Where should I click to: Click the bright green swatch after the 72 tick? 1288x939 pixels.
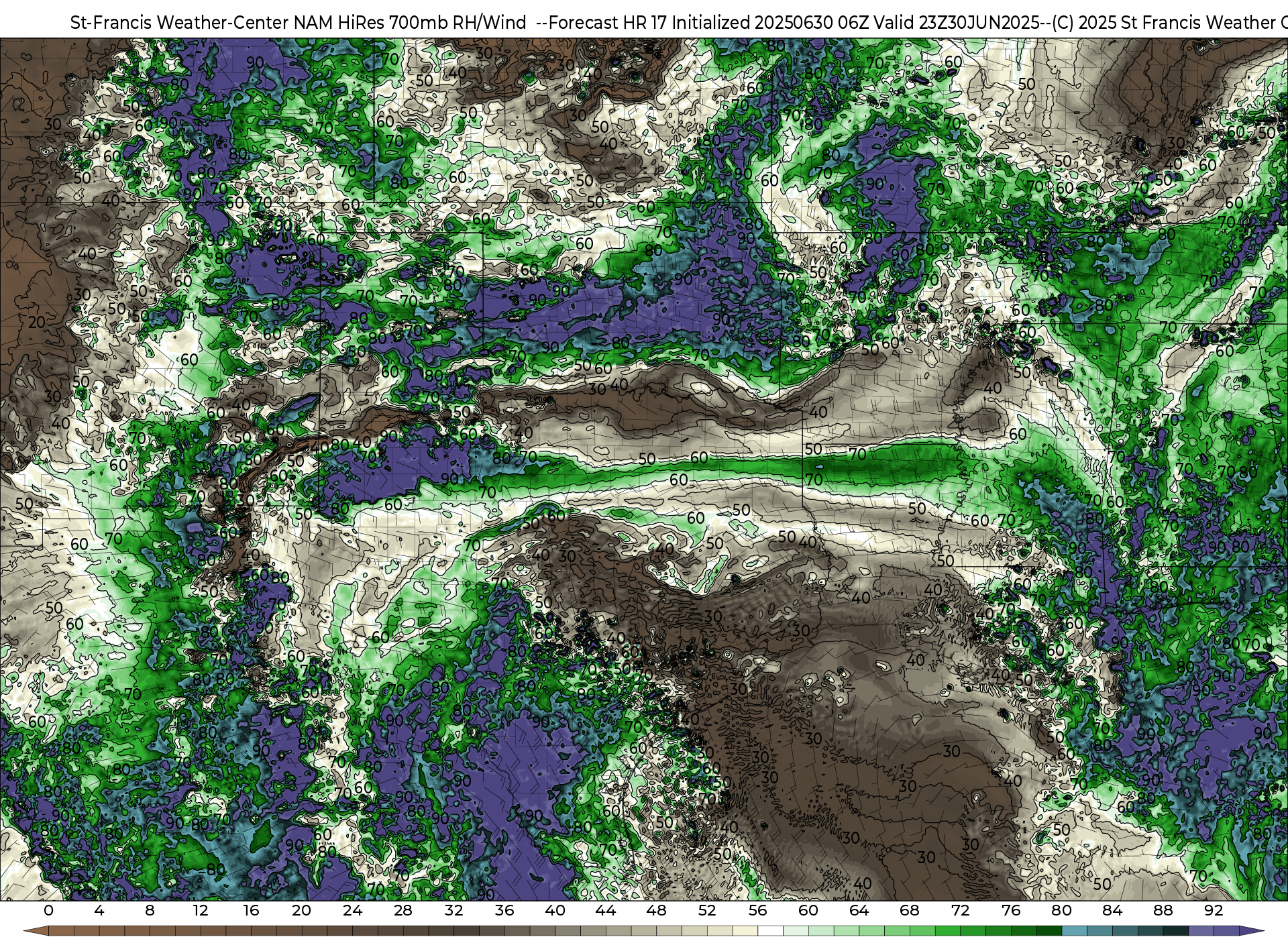pos(973,931)
